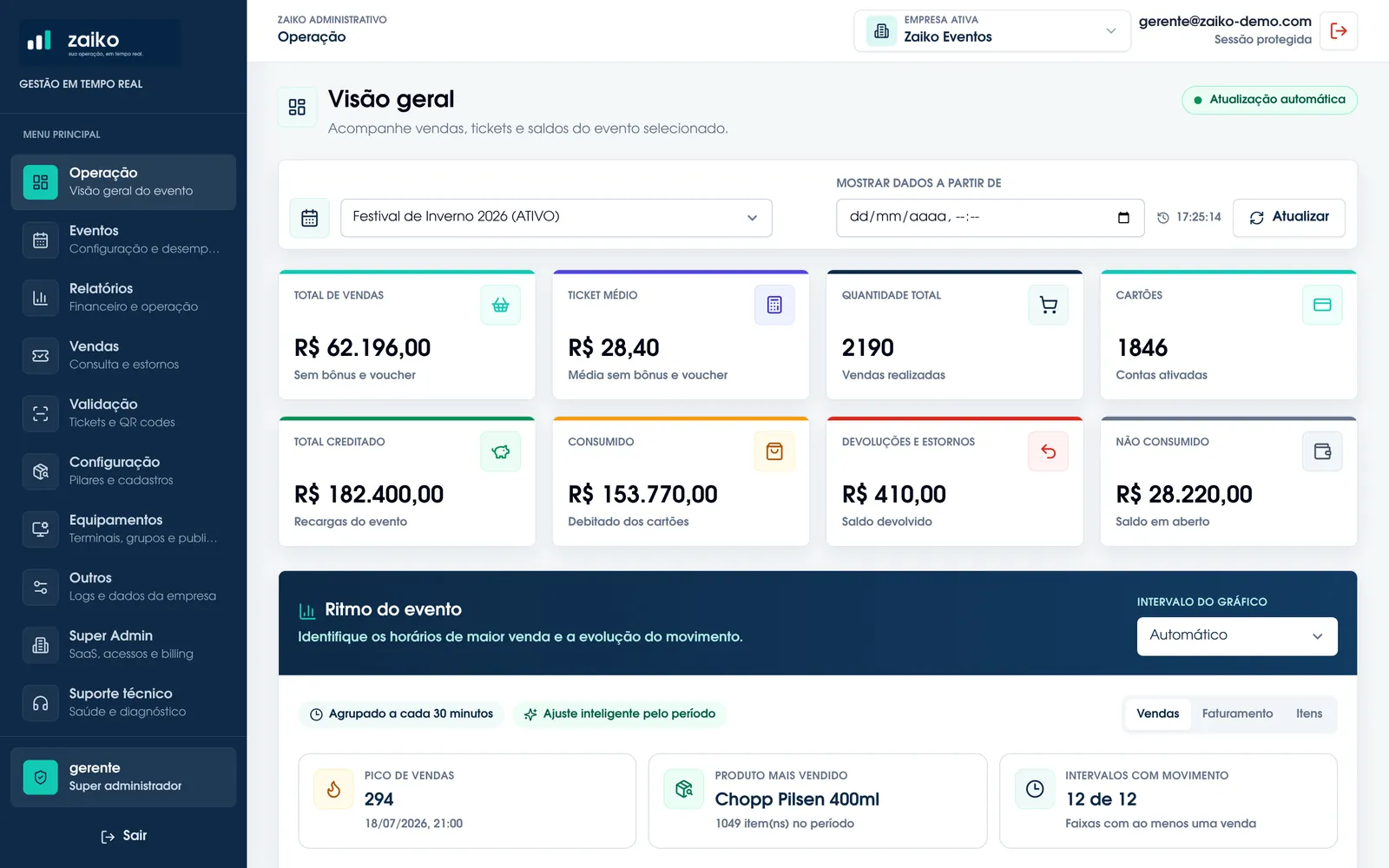Click the zaiko logo in the sidebar
The width and height of the screenshot is (1389, 868).
click(x=100, y=43)
